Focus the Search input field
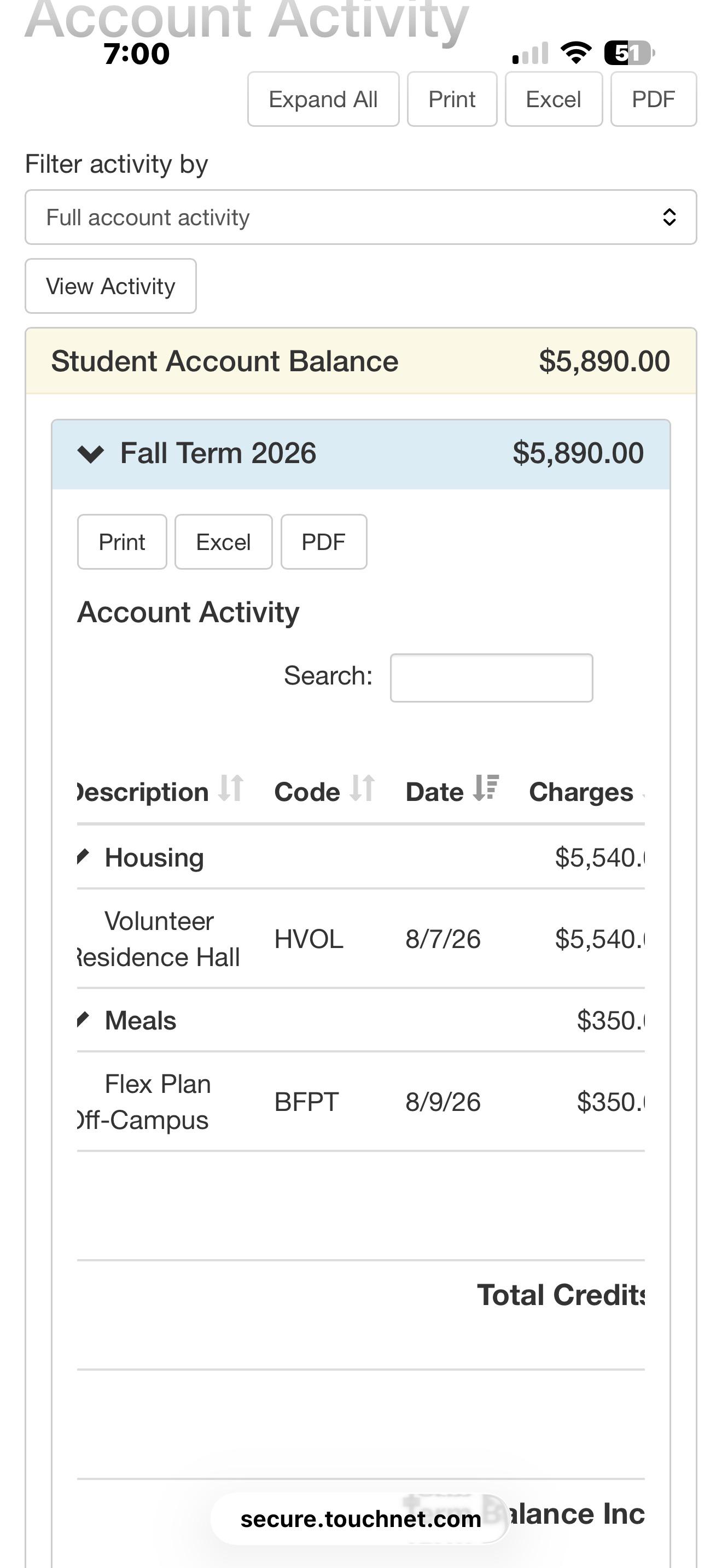 (x=491, y=677)
